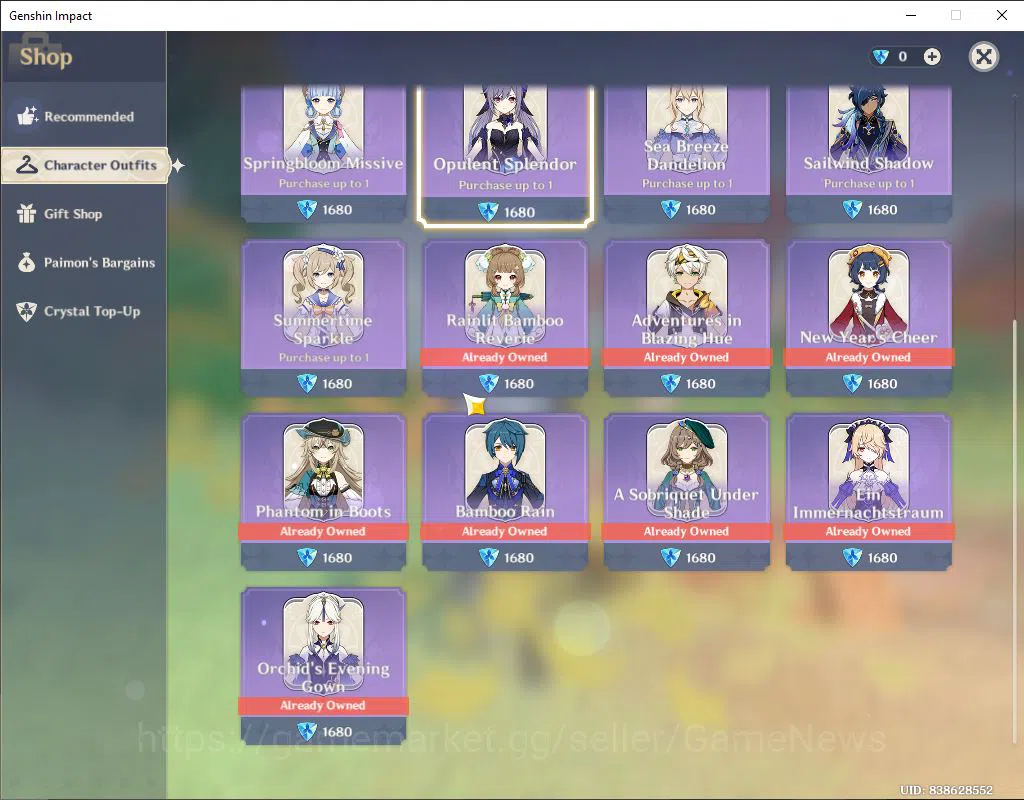Image resolution: width=1024 pixels, height=800 pixels.
Task: Click the crystal icon on Phantom in Boots price
Action: coord(307,557)
